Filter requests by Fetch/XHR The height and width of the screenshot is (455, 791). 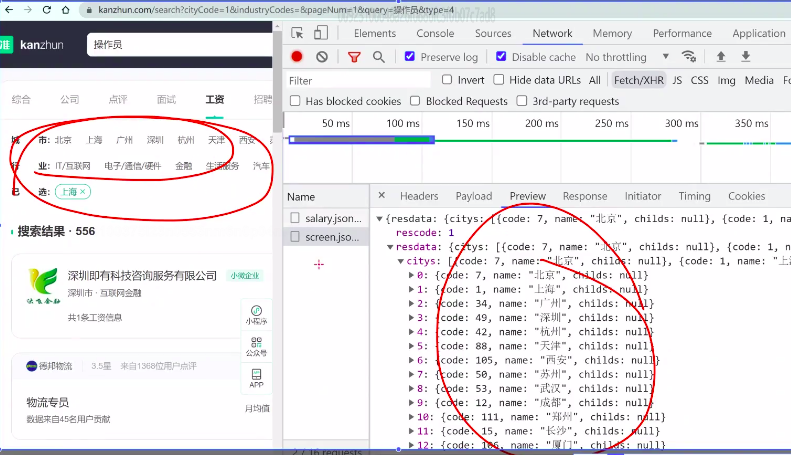(638, 80)
